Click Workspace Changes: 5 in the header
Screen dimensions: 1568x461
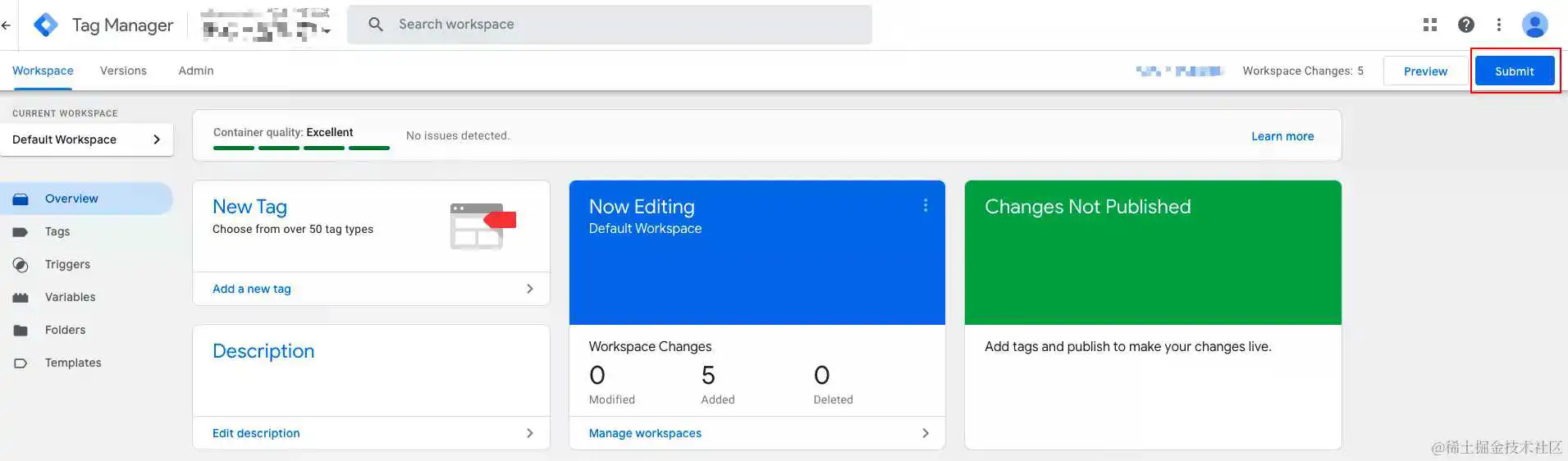1303,71
